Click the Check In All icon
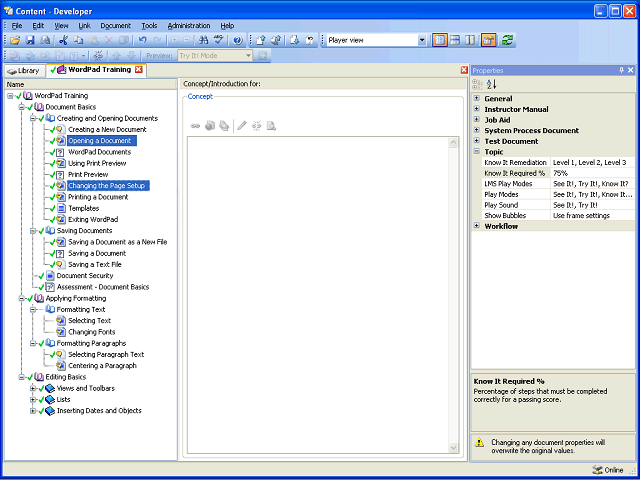Image resolution: width=640 pixels, height=480 pixels. pyautogui.click(x=276, y=40)
